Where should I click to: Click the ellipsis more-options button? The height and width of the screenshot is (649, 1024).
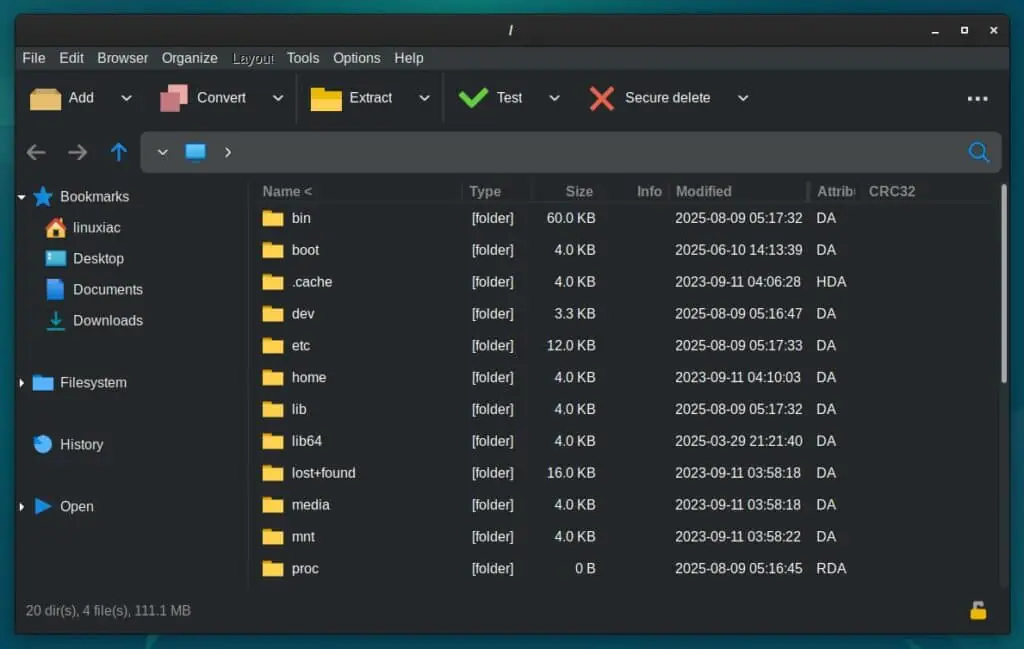tap(978, 97)
